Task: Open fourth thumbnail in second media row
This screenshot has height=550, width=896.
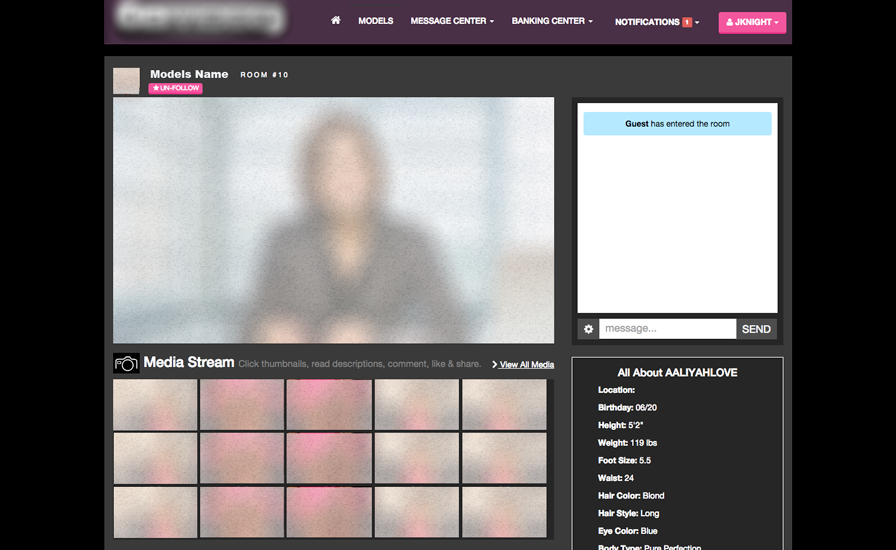Action: pos(417,459)
